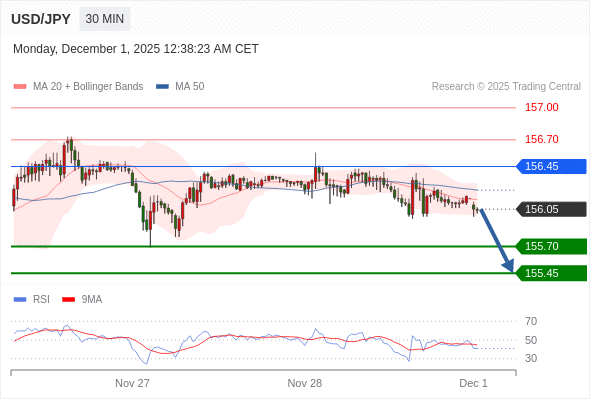Click the 156.70 resistance price label

541,139
